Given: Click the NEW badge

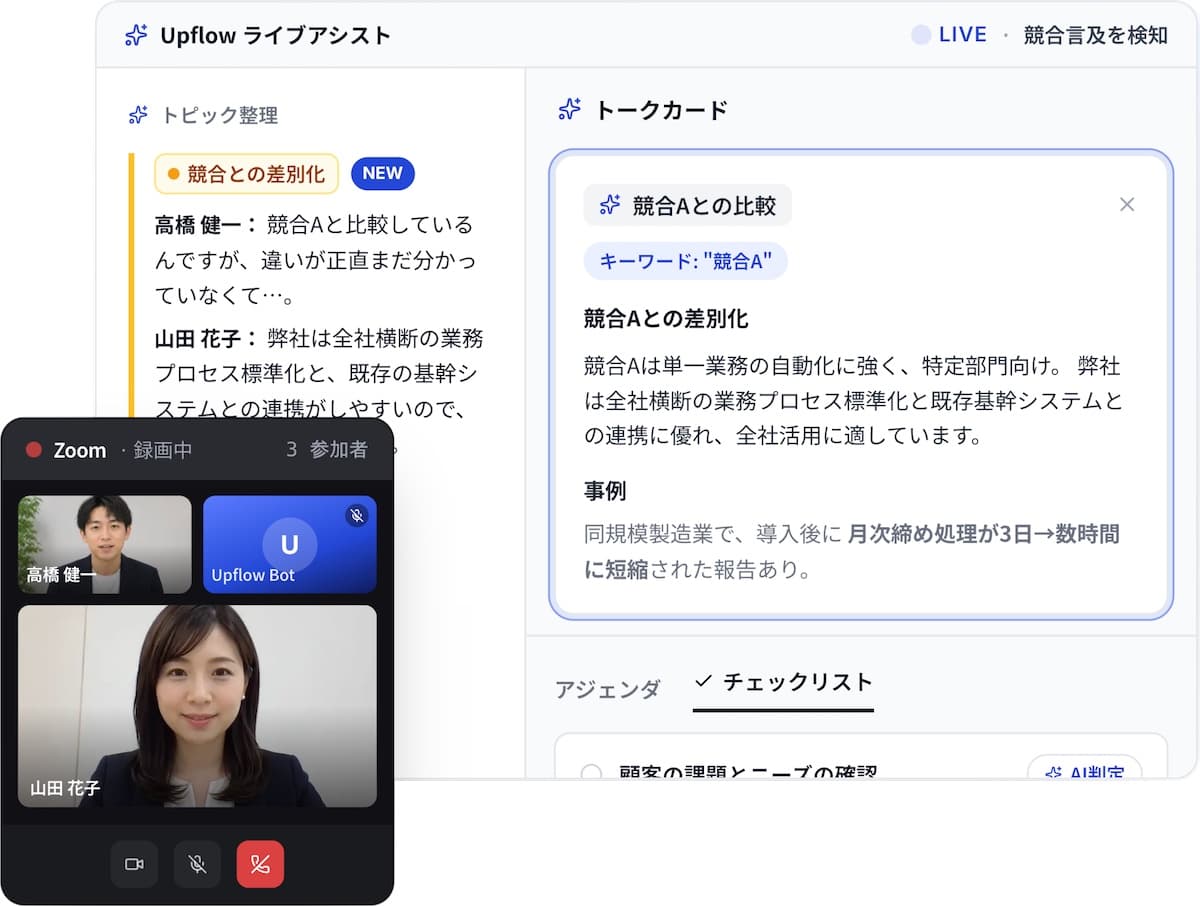Looking at the screenshot, I should 382,173.
